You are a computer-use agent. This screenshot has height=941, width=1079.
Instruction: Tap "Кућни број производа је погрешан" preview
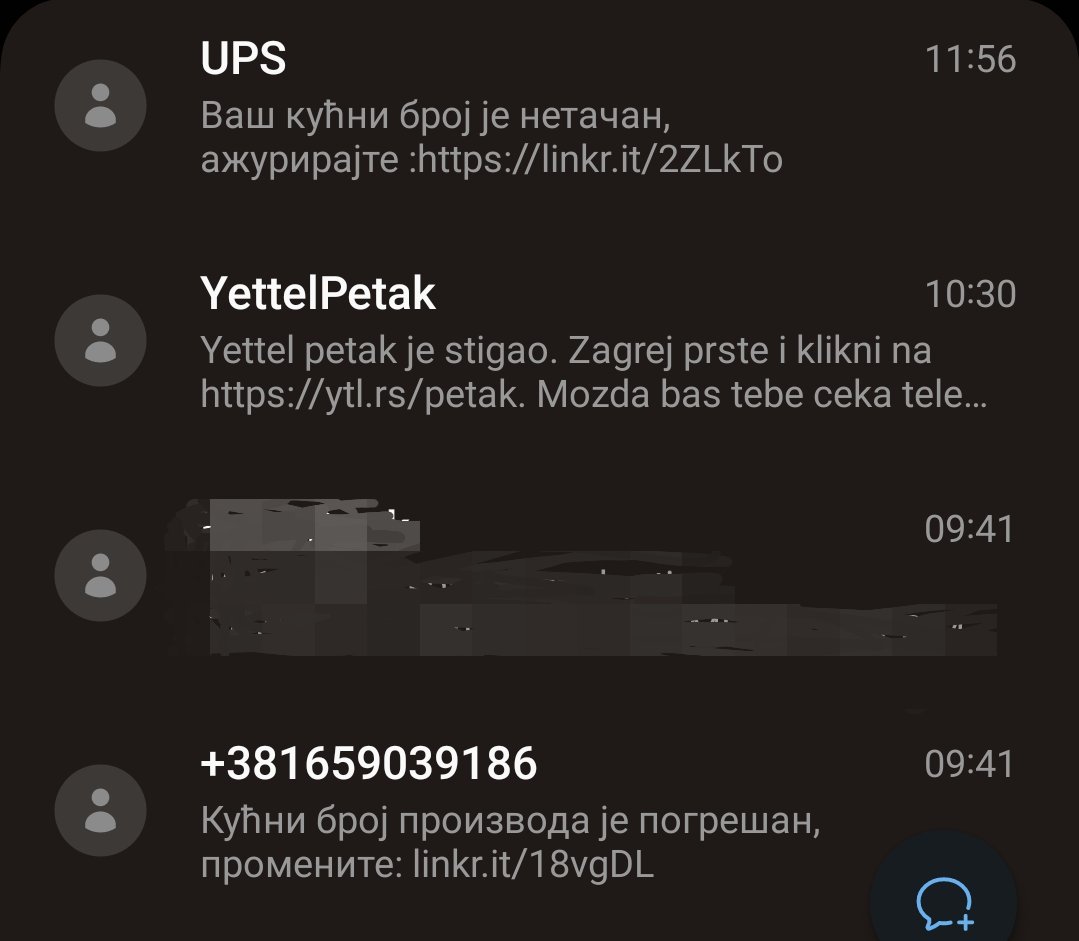(x=511, y=821)
